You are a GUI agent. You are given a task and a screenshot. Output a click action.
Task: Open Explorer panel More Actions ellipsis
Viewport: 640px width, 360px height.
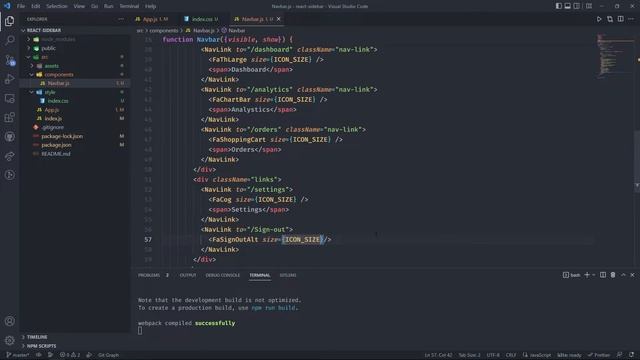tap(121, 19)
